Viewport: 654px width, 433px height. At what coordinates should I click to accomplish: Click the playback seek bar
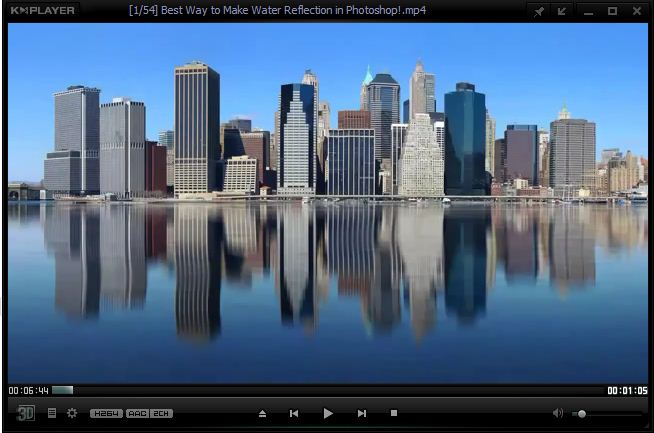pyautogui.click(x=328, y=390)
